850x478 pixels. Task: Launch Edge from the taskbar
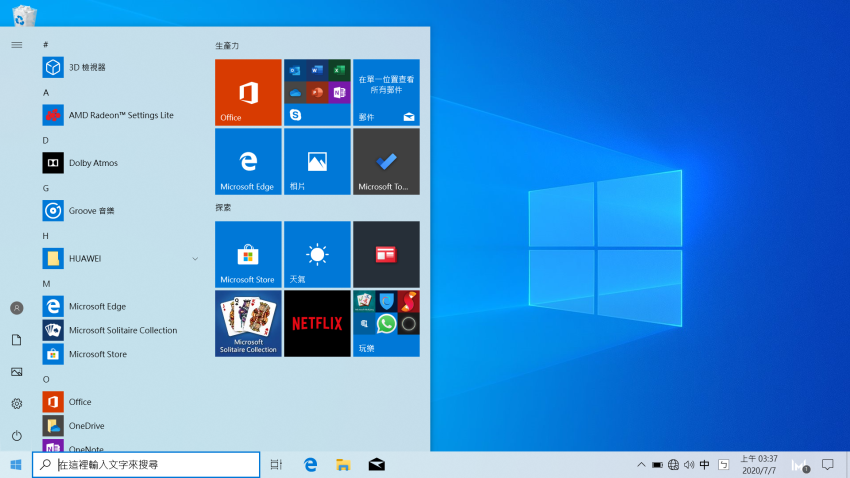pyautogui.click(x=310, y=464)
